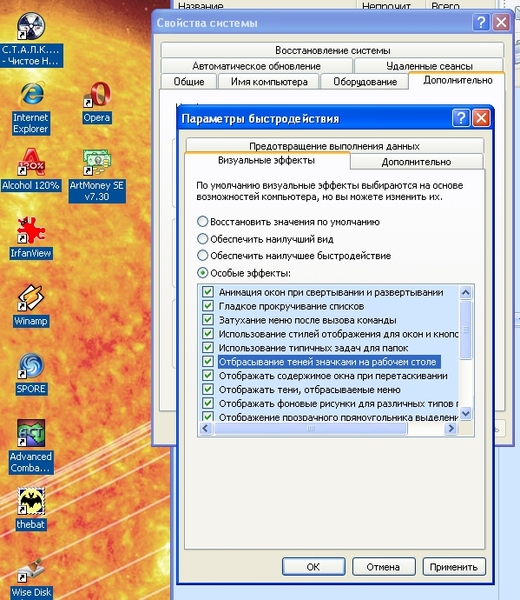Click the Winamp desktop icon
520x600 pixels.
click(x=31, y=298)
